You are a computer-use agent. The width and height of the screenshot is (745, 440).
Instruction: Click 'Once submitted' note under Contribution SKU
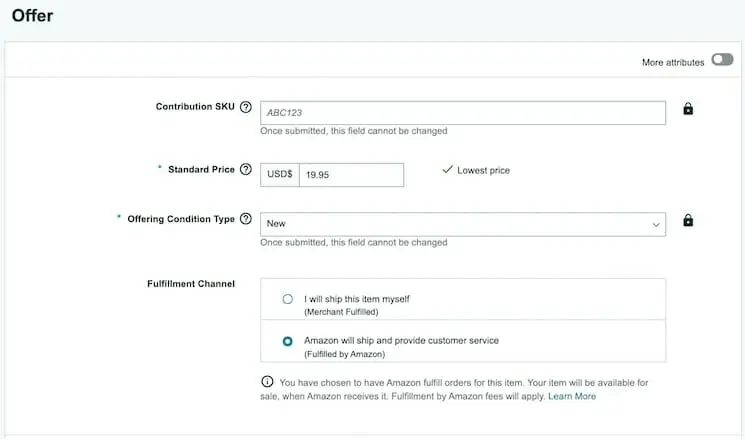pos(353,131)
